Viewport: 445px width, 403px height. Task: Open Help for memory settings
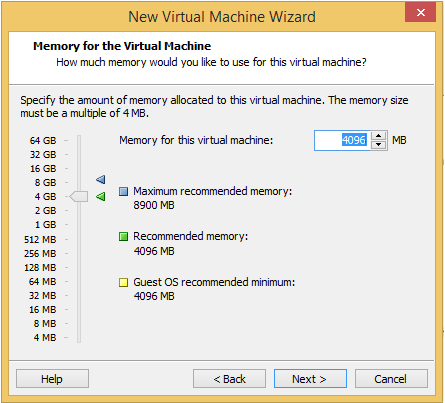52,379
